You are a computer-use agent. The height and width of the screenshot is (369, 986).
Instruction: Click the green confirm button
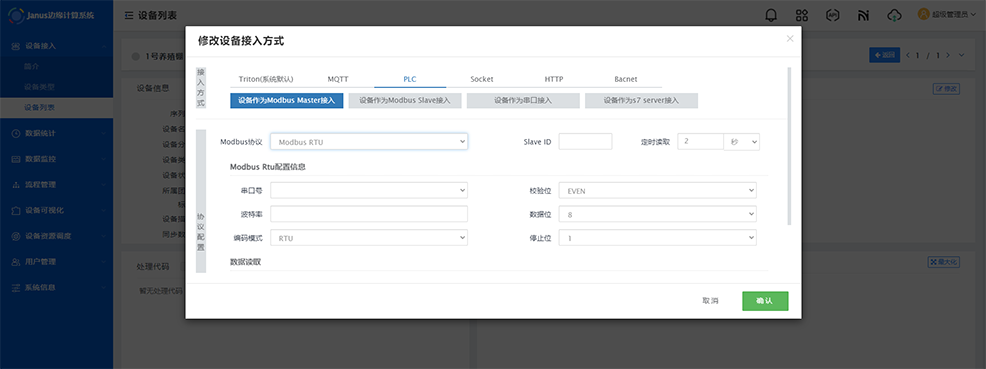765,301
